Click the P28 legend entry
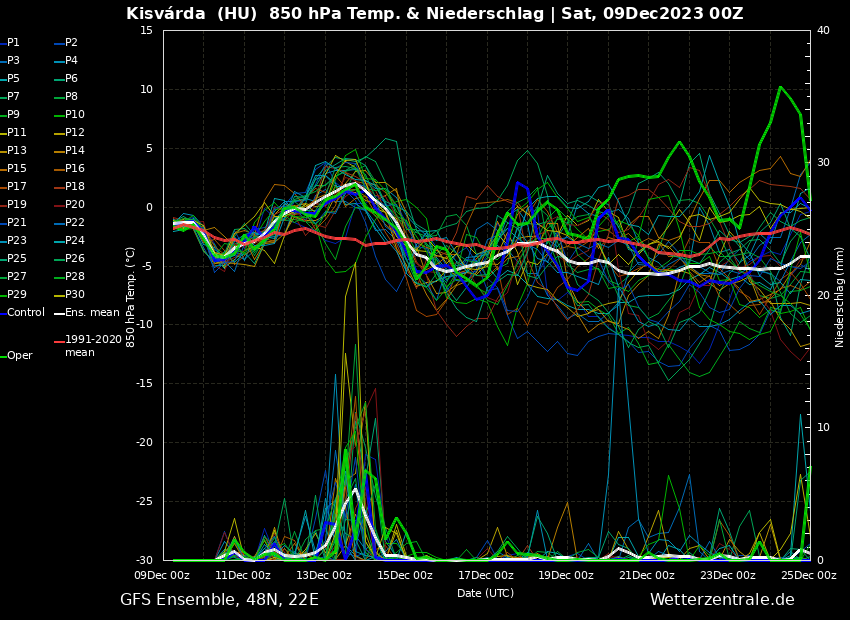Screen dimensions: 850x620 click(x=74, y=277)
